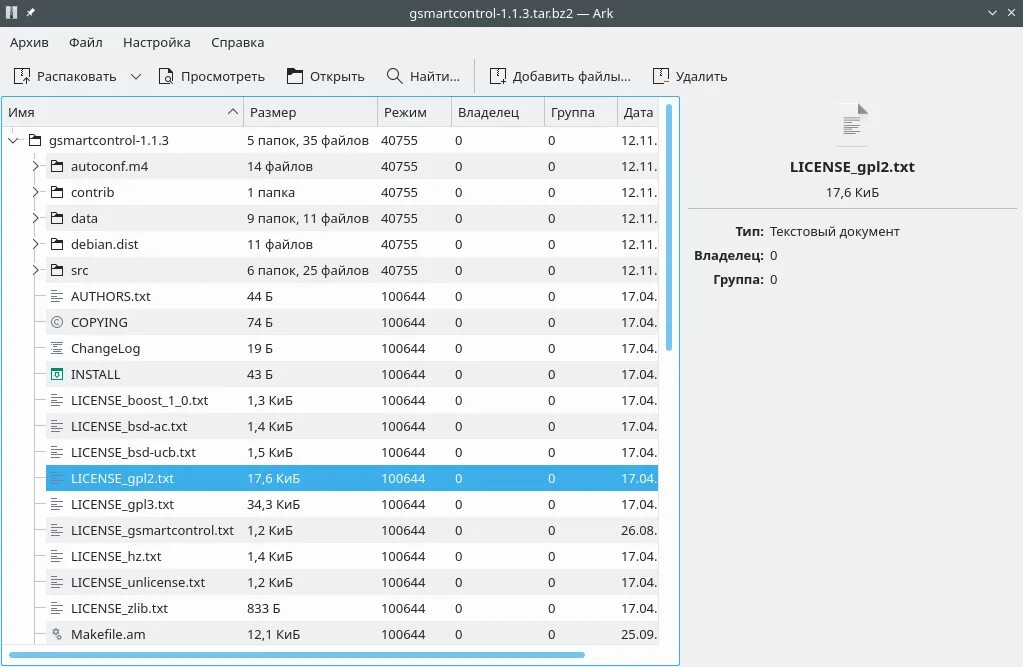Click the LICENSE_gpl3.txt file icon
Viewport: 1023px width, 667px height.
pyautogui.click(x=57, y=504)
